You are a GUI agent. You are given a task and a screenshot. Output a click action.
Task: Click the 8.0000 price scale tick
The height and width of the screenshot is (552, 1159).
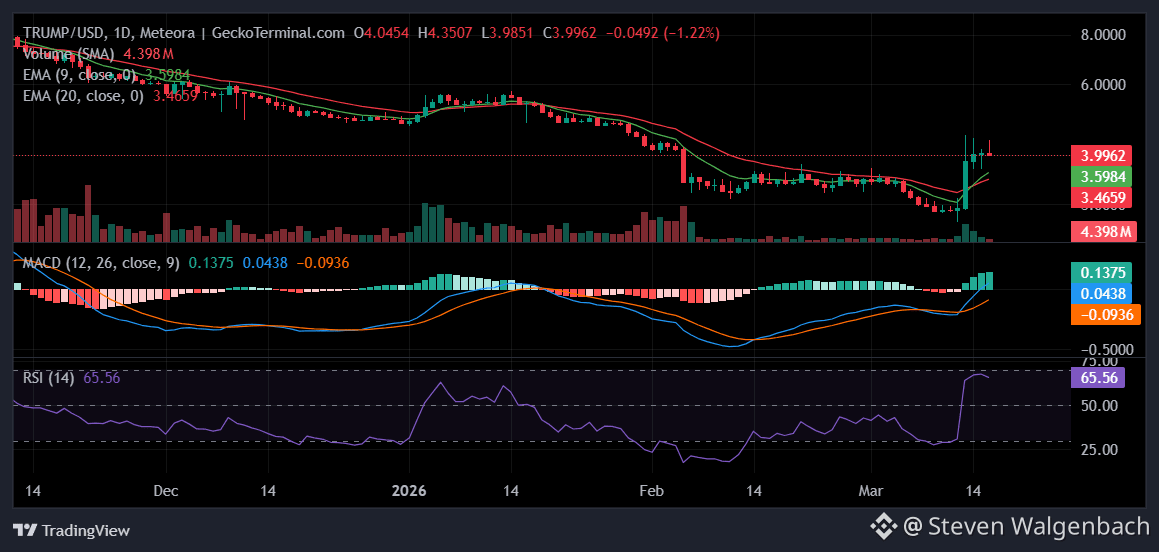click(x=1102, y=35)
